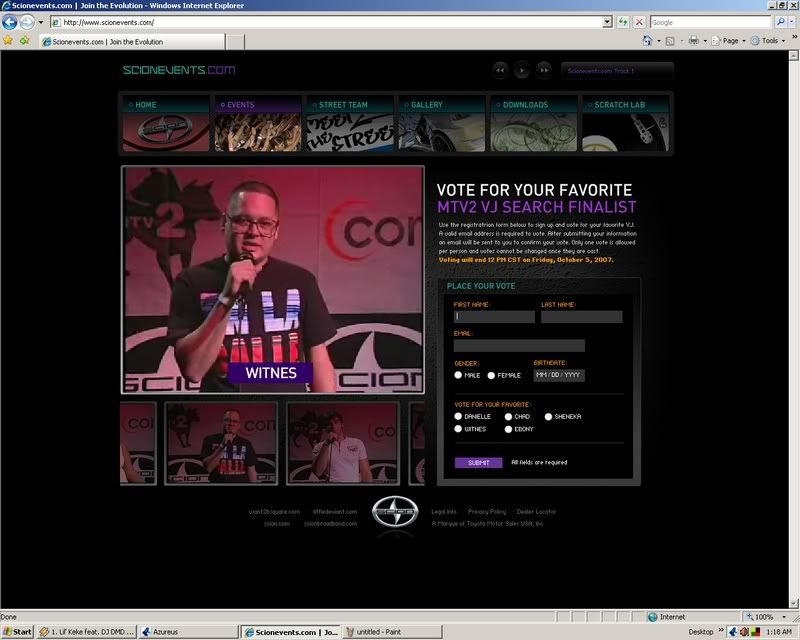Click the Favorites Center star icon
This screenshot has width=800, height=640.
click(8, 41)
